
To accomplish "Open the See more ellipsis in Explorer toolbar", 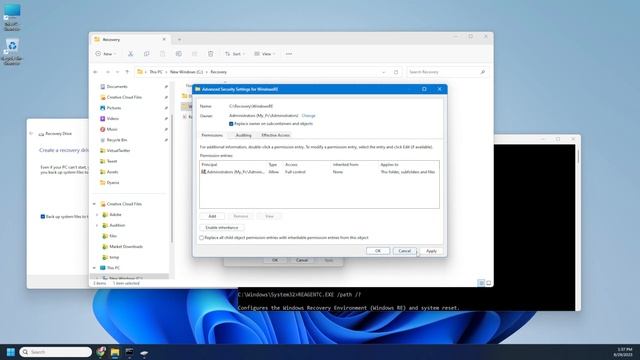I will [289, 54].
